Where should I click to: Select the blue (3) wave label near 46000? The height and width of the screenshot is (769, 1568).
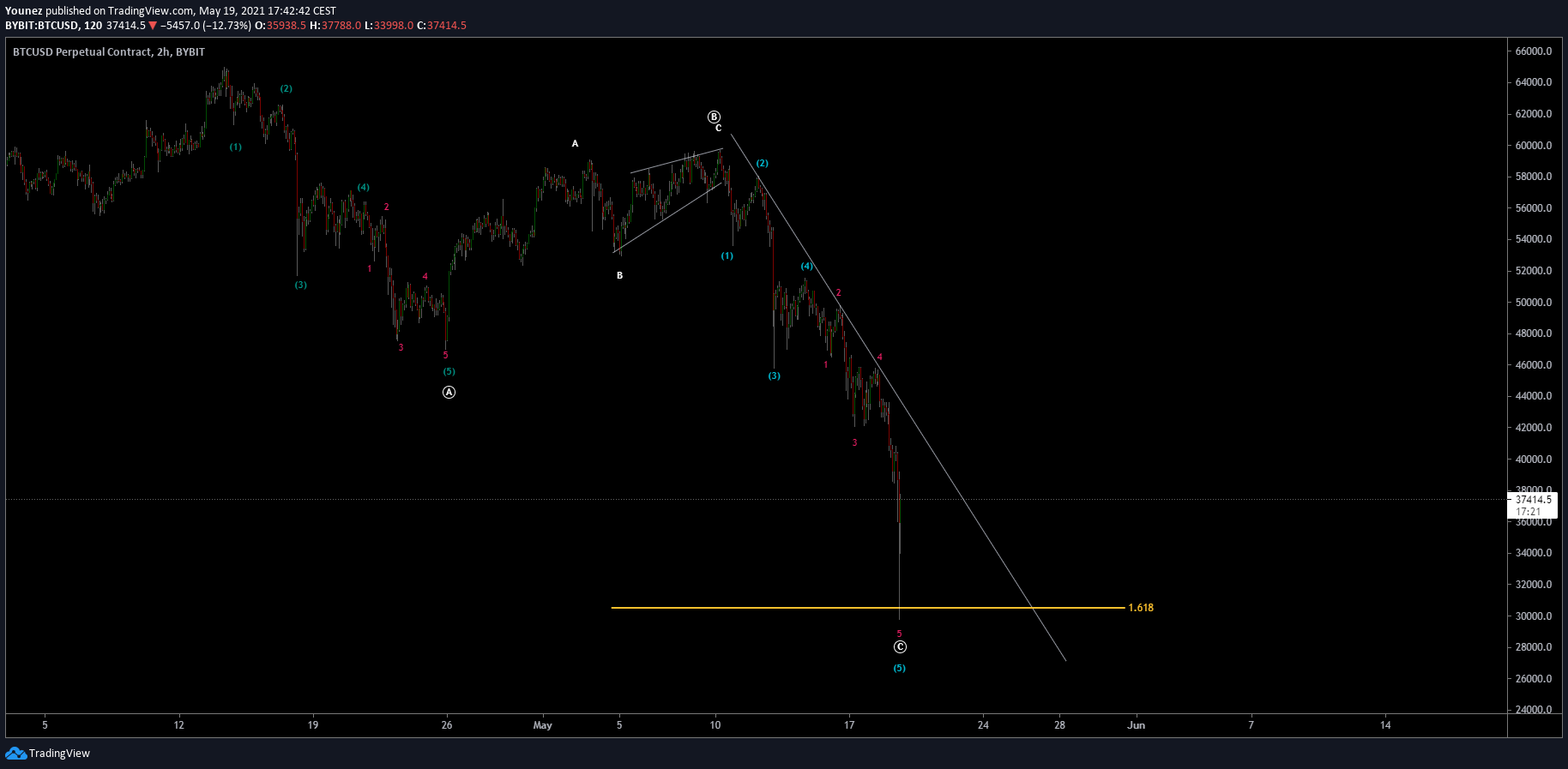(x=775, y=376)
